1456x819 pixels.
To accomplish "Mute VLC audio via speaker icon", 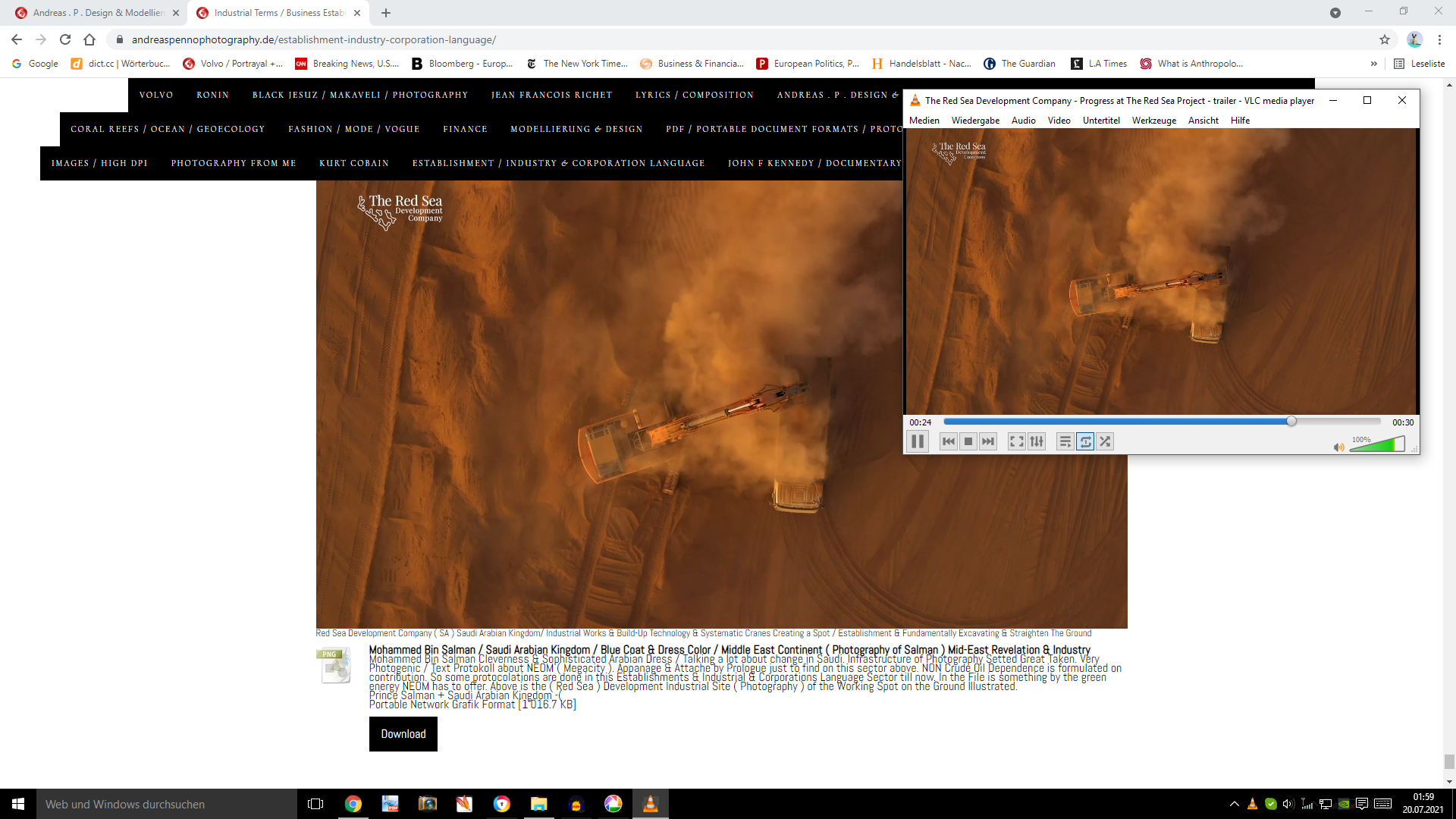I will point(1338,447).
